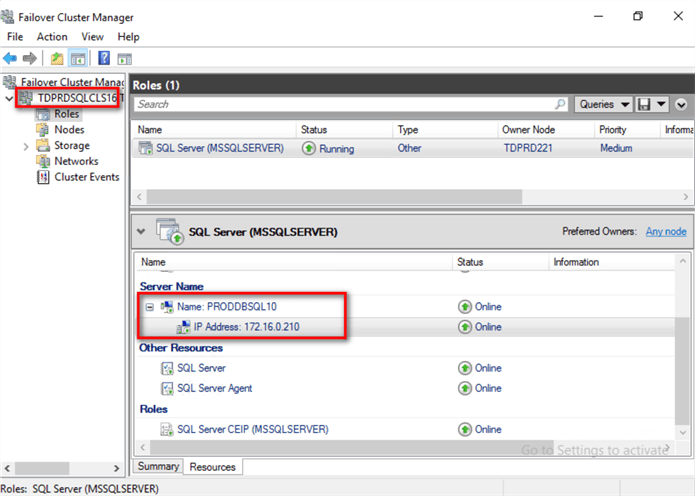Select IP Address: 172.16.0.210 resource
The height and width of the screenshot is (496, 695).
coord(247,327)
